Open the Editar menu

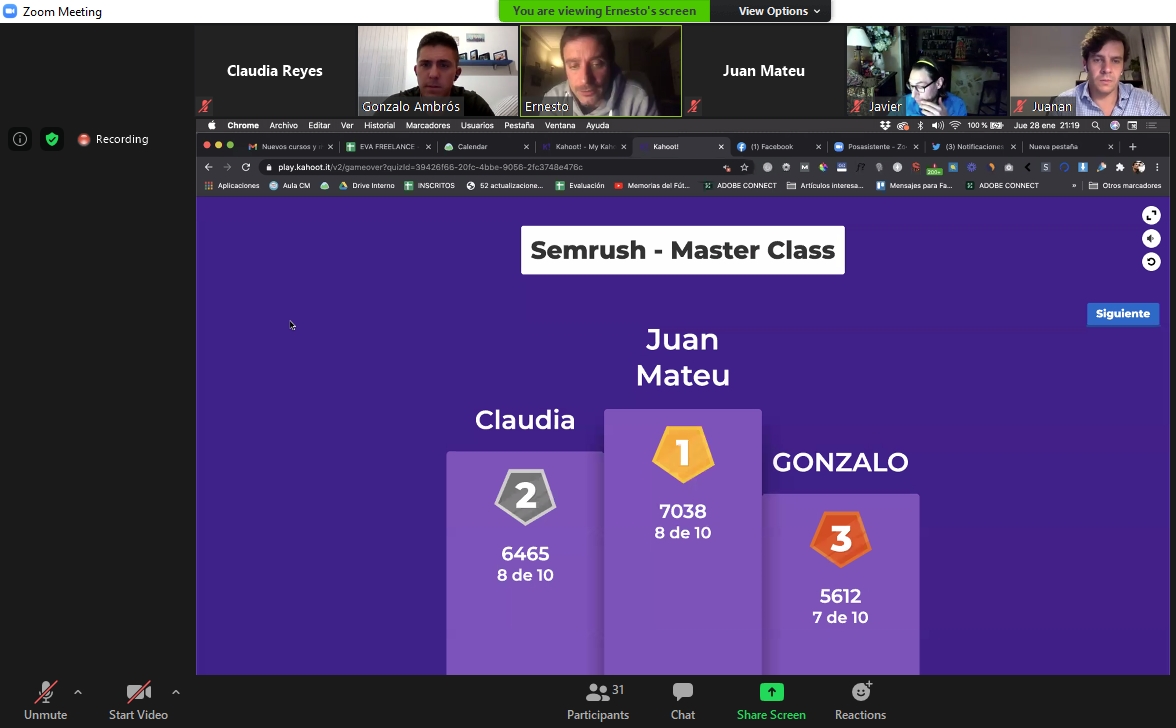(x=319, y=125)
